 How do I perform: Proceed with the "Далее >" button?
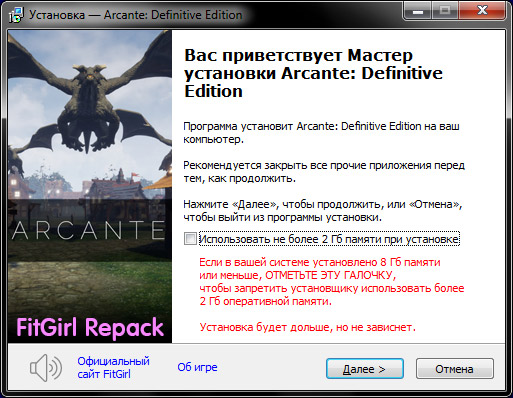365,369
